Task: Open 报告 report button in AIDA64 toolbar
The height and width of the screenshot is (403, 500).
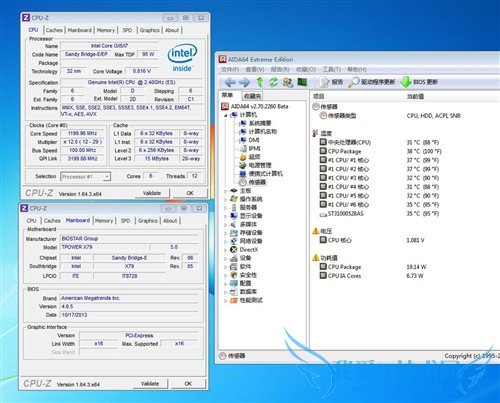Action: tap(332, 82)
